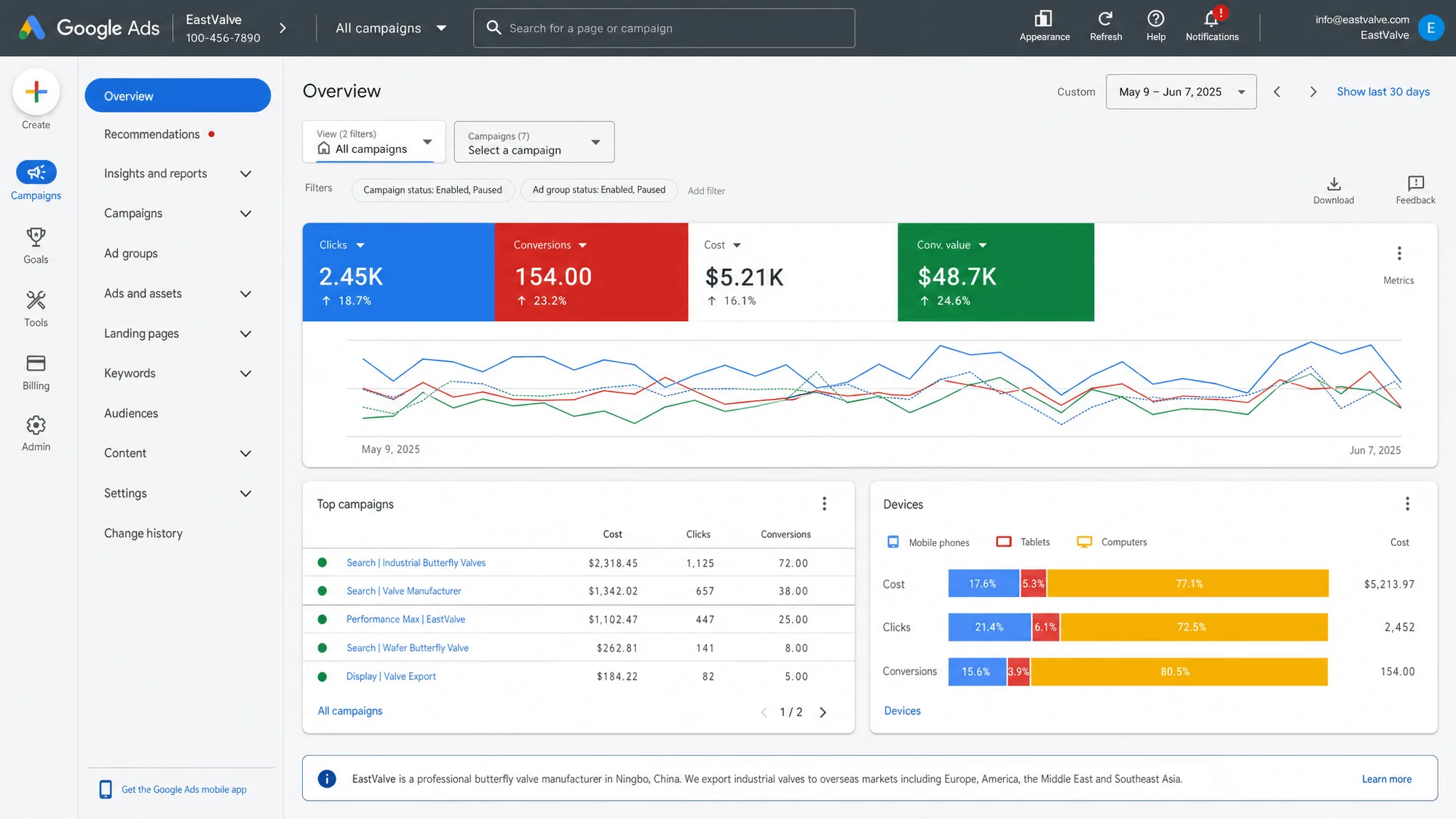1456x819 pixels.
Task: Click Show last 30 days link
Action: (1382, 92)
